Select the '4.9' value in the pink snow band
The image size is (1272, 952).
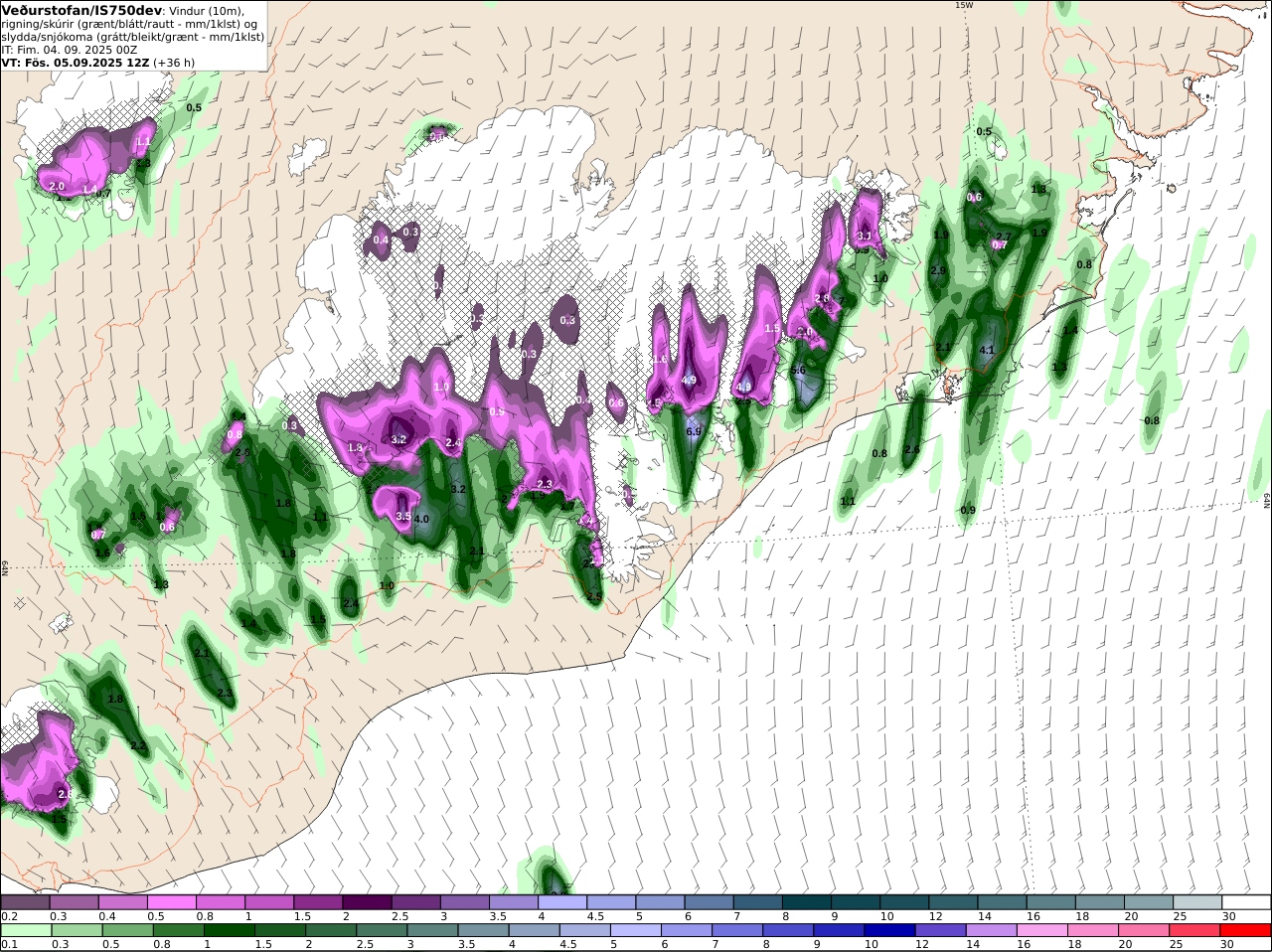(x=690, y=381)
